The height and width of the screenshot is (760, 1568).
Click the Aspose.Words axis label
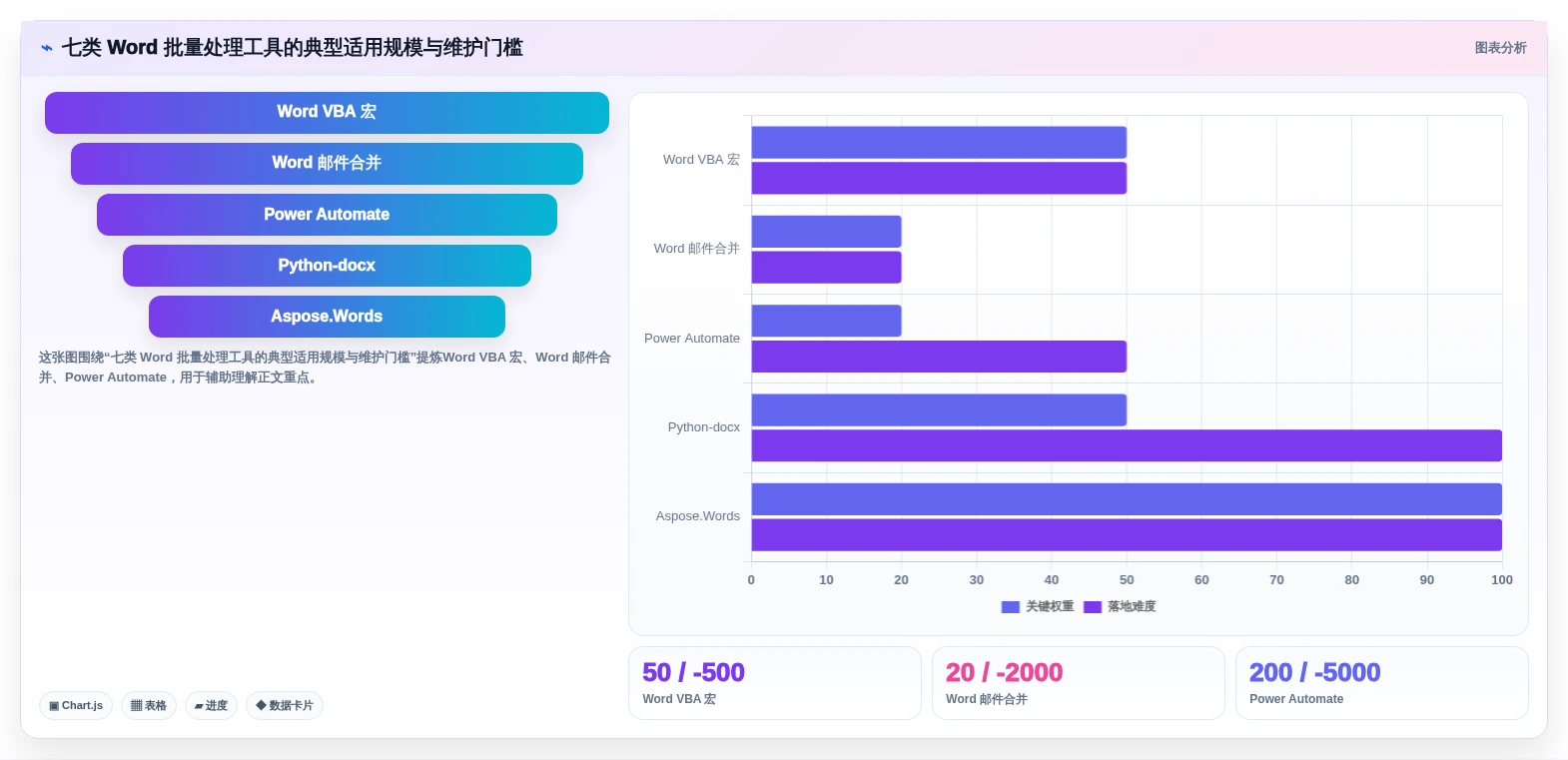(x=698, y=516)
